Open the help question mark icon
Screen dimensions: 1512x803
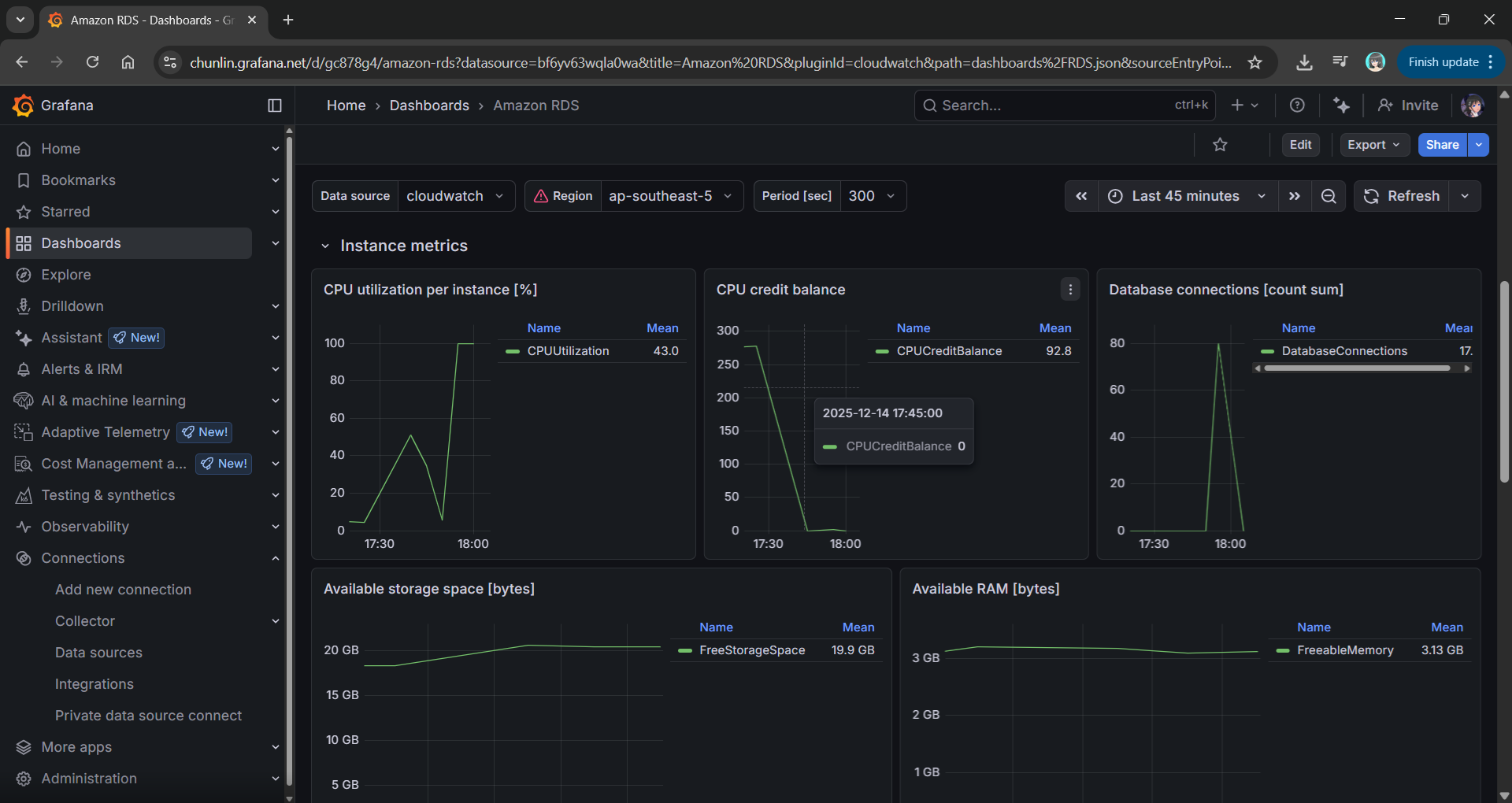pyautogui.click(x=1297, y=105)
